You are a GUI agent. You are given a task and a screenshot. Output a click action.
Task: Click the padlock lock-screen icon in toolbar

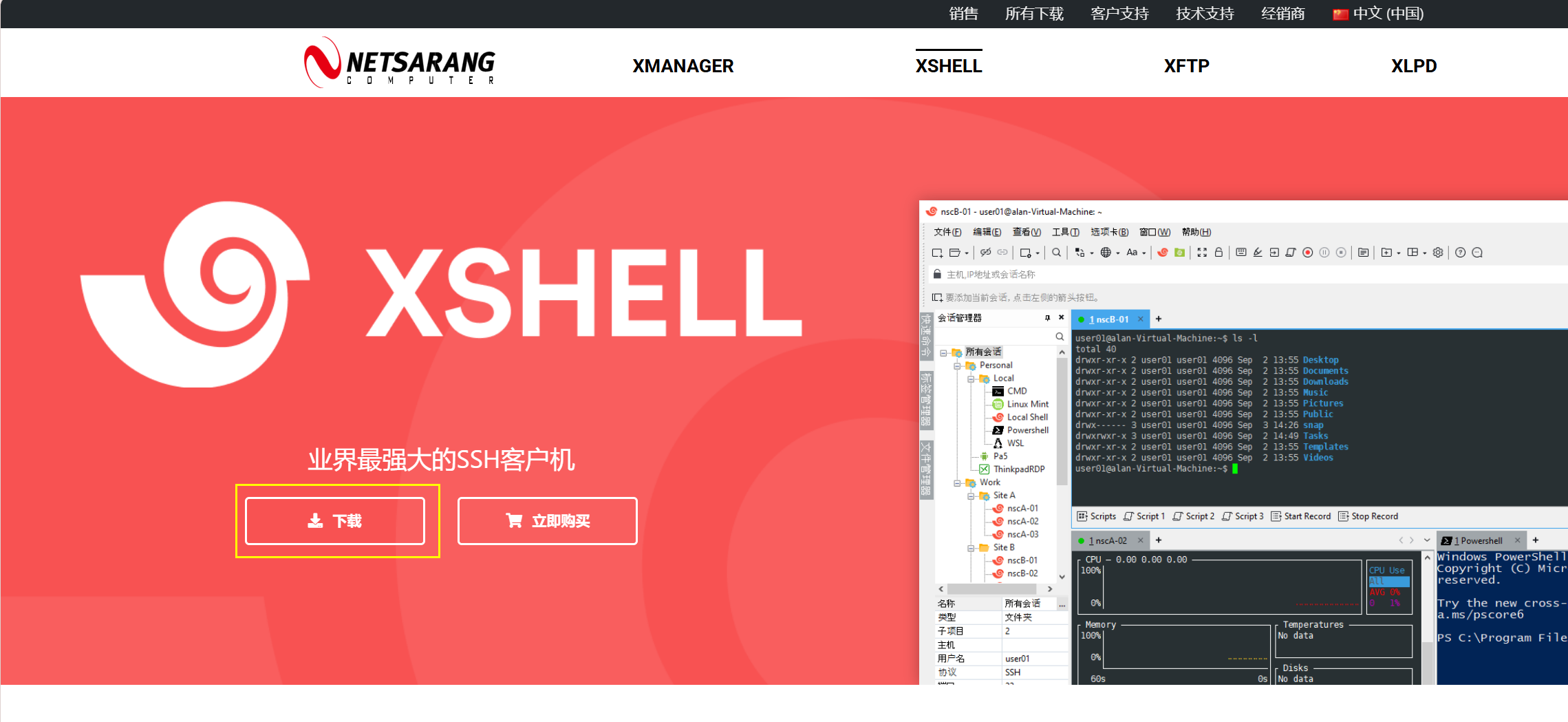(1218, 253)
